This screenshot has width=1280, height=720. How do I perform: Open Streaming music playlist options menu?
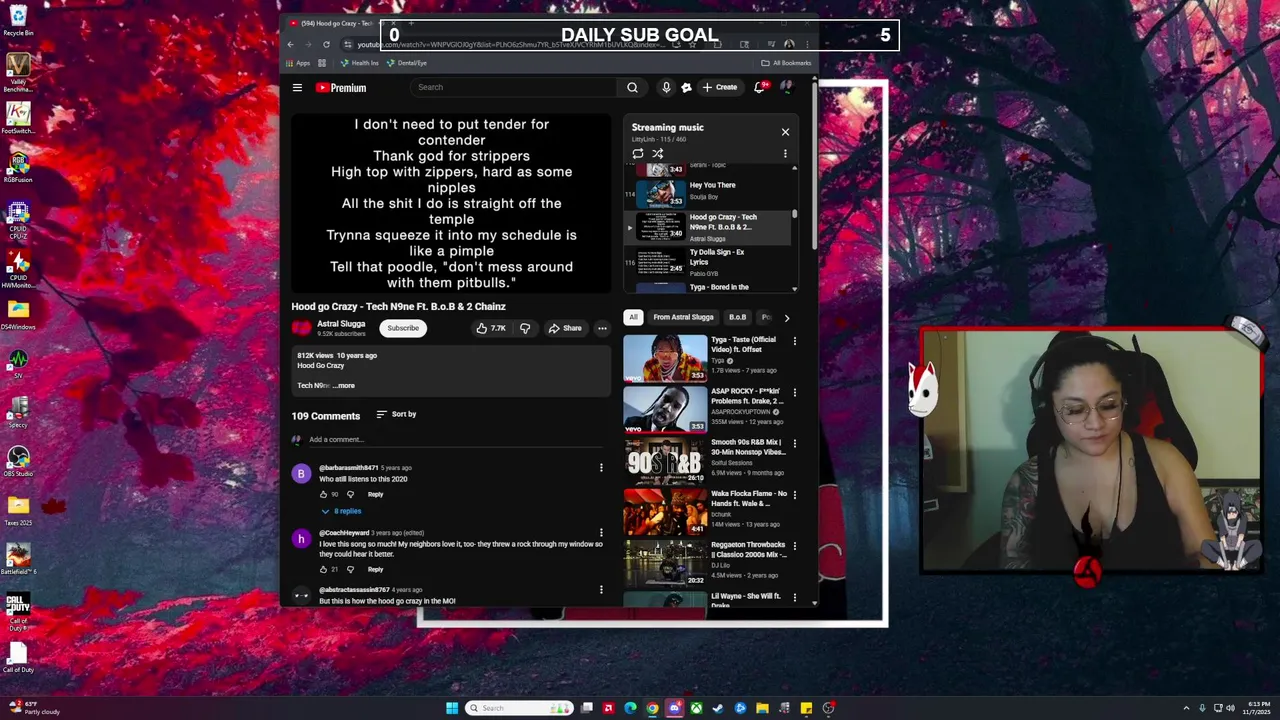click(785, 153)
